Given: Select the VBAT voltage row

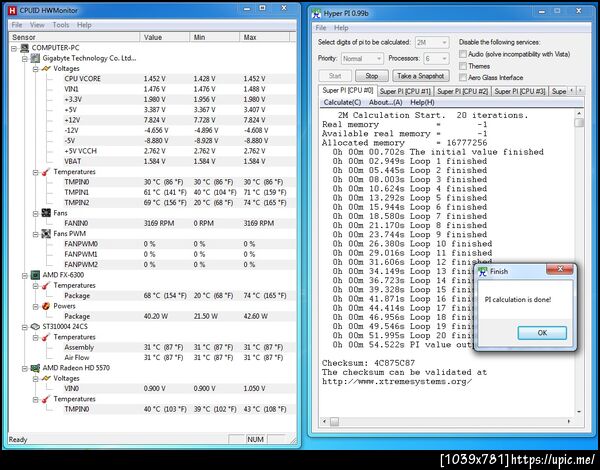Looking at the screenshot, I should pos(179,162).
